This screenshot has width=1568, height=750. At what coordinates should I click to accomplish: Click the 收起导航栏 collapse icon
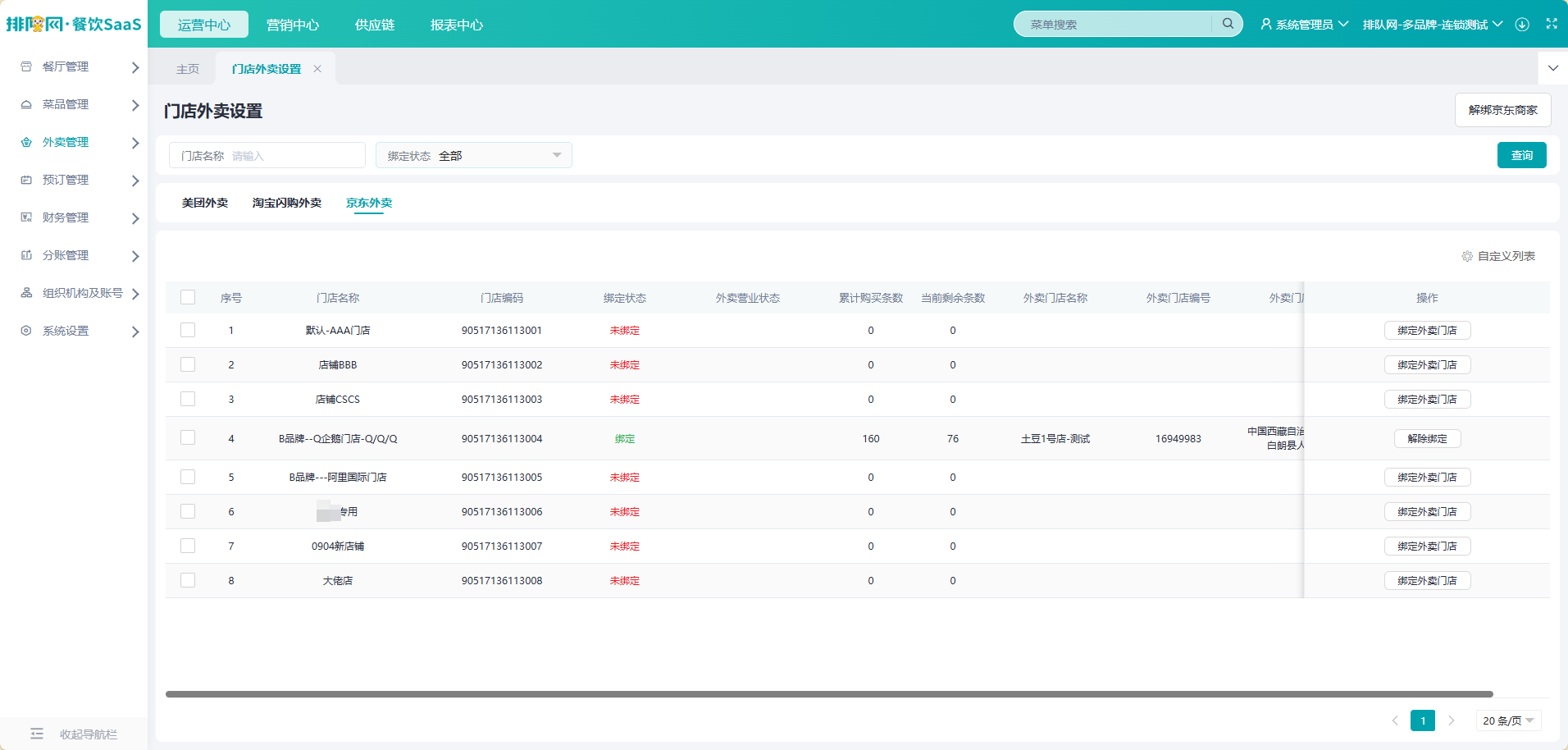coord(37,734)
